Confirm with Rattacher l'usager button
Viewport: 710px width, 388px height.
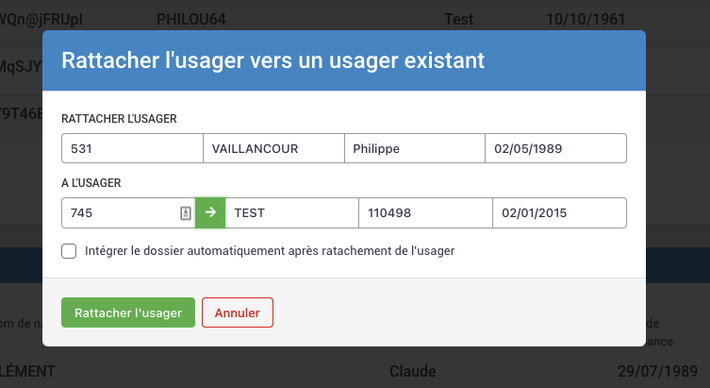pyautogui.click(x=128, y=312)
